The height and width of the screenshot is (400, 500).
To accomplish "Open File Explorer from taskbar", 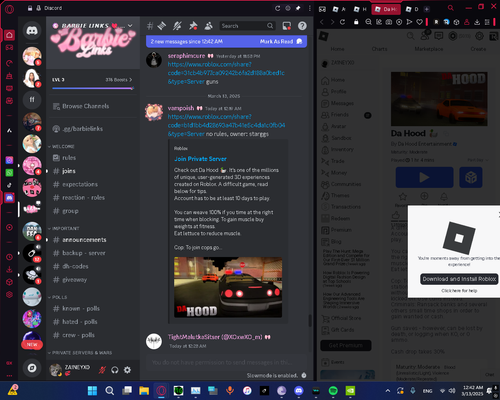I will (144, 390).
